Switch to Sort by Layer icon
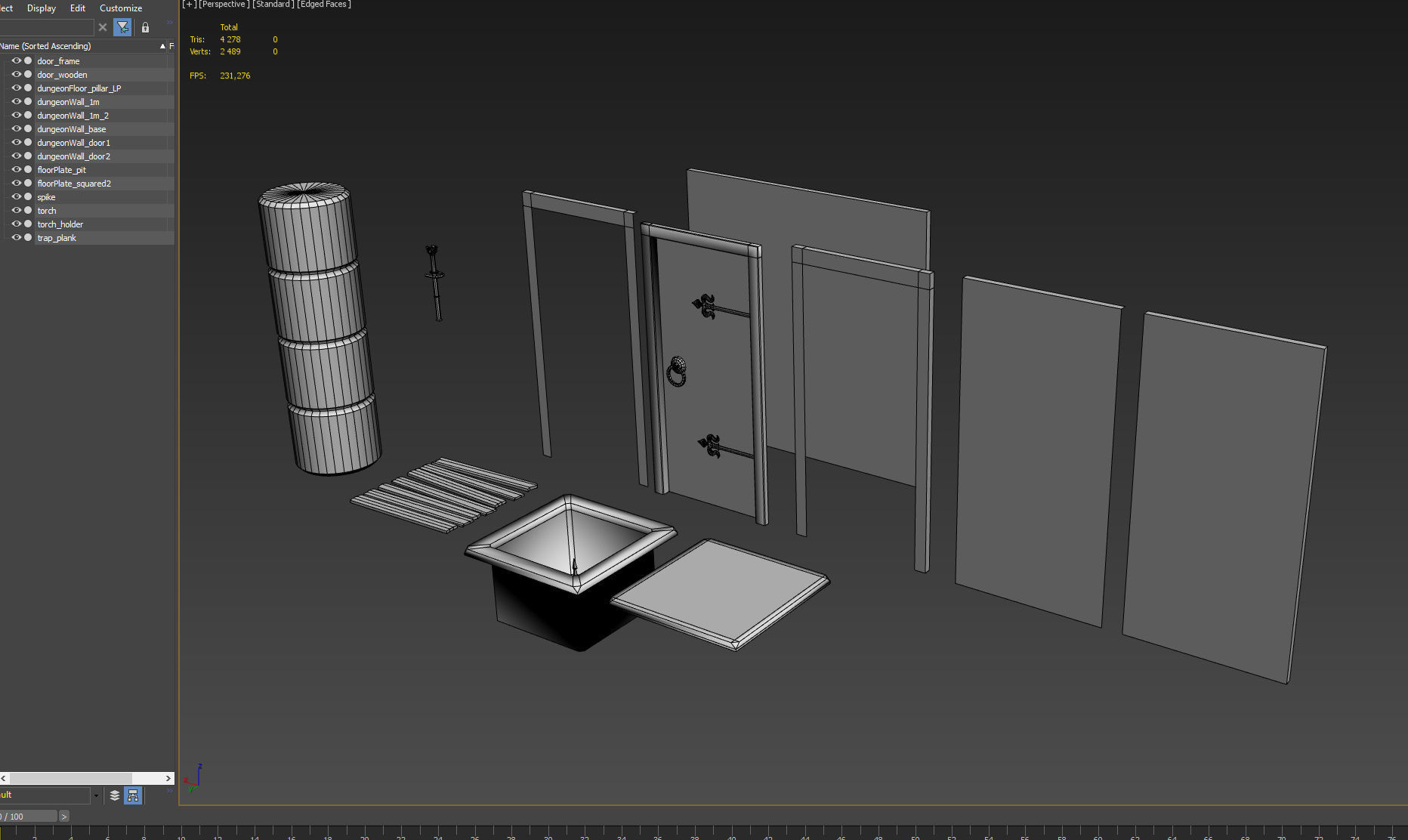Screen dimensions: 1408x840 tap(115, 795)
